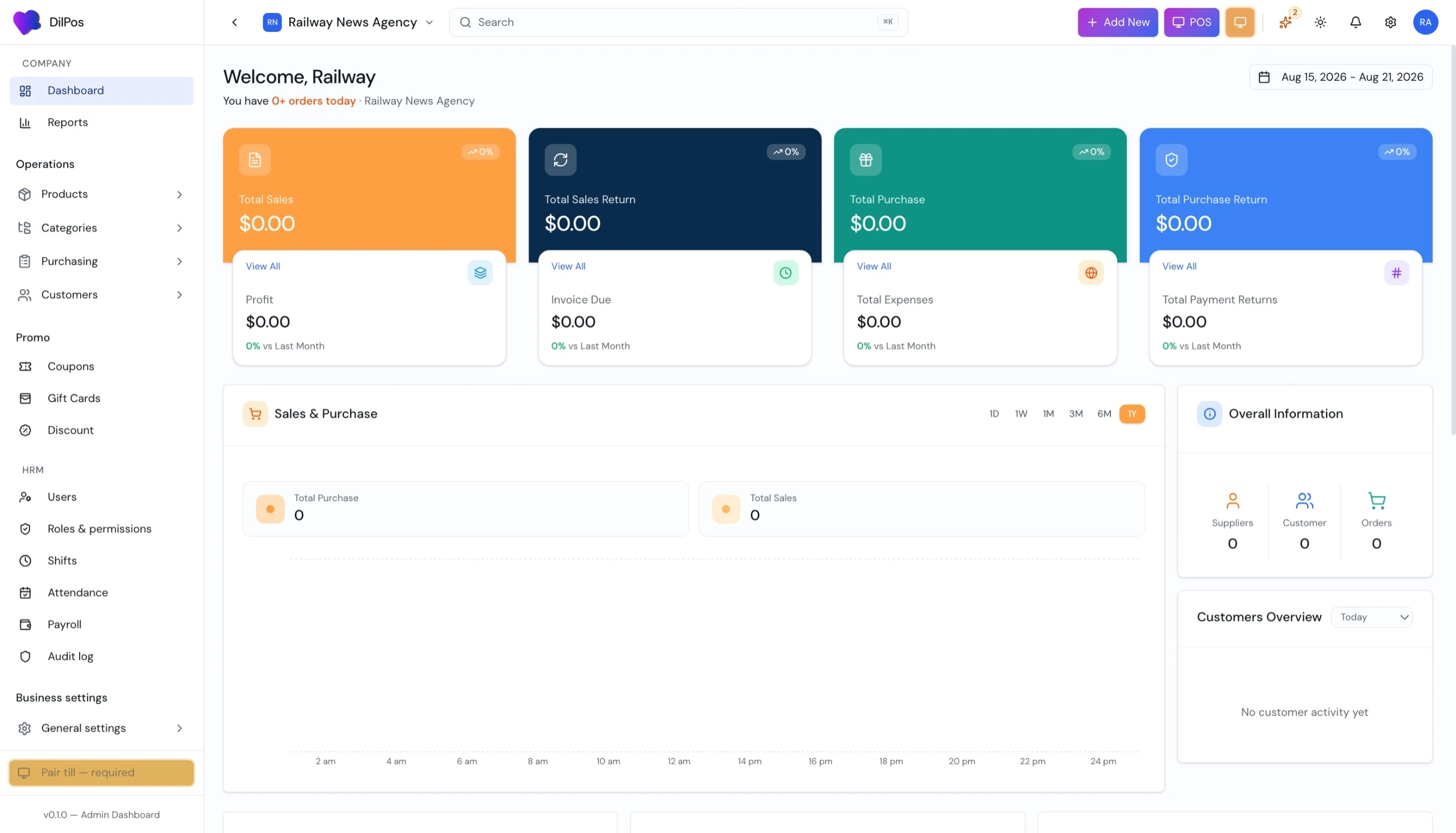Click the Total Expenses globe icon

pyautogui.click(x=1091, y=273)
